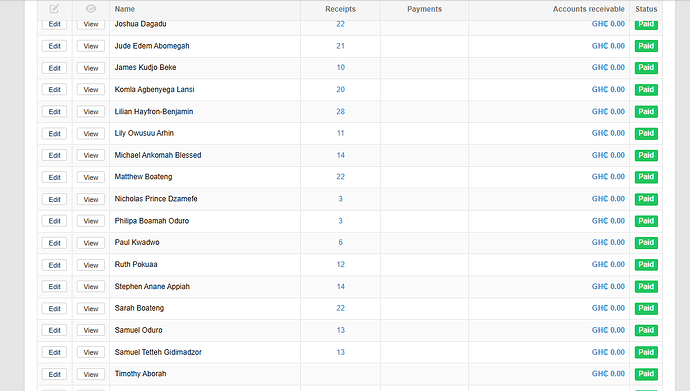
Task: Open Ruth Pokuaa's 12 receipts
Action: click(340, 264)
